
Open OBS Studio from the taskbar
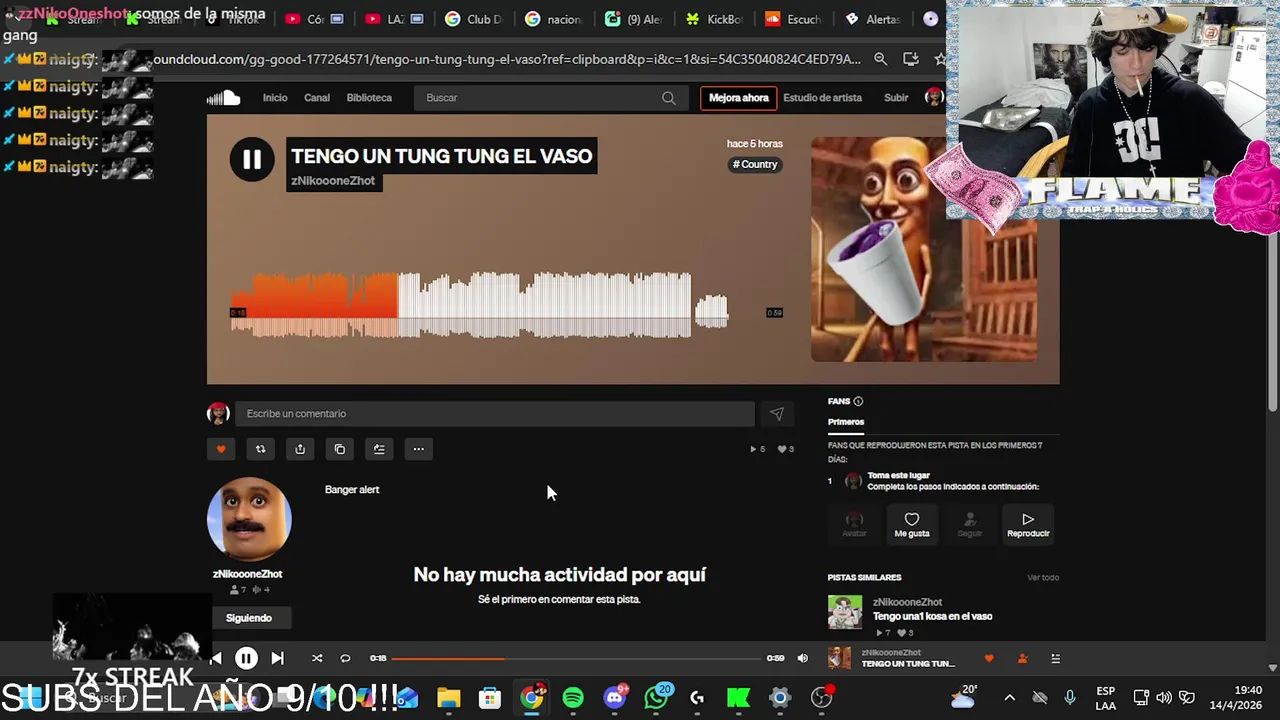point(822,697)
